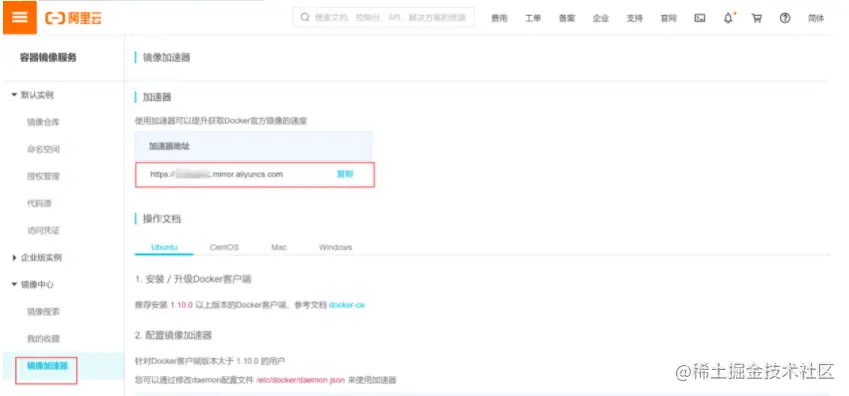Click the Alibaba Cloud logo
The image size is (849, 396).
(x=74, y=18)
